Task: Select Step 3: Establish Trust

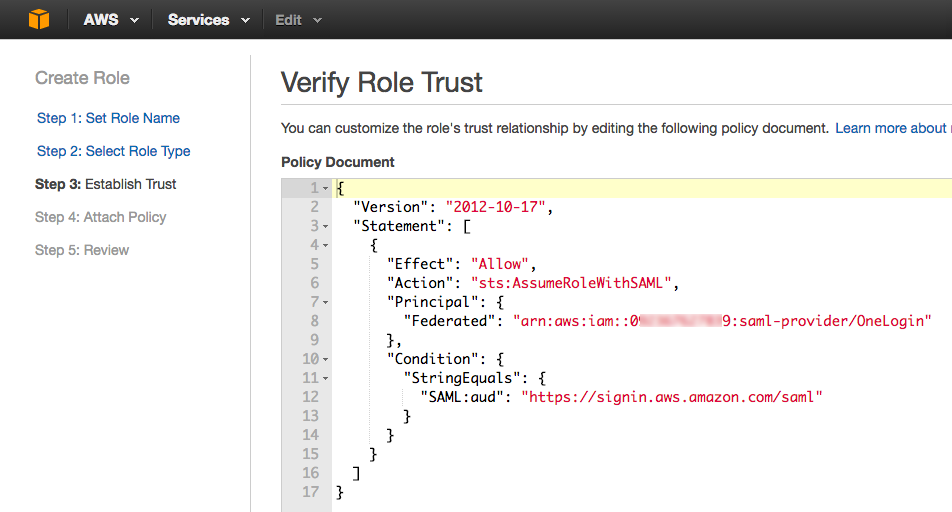Action: coord(106,184)
